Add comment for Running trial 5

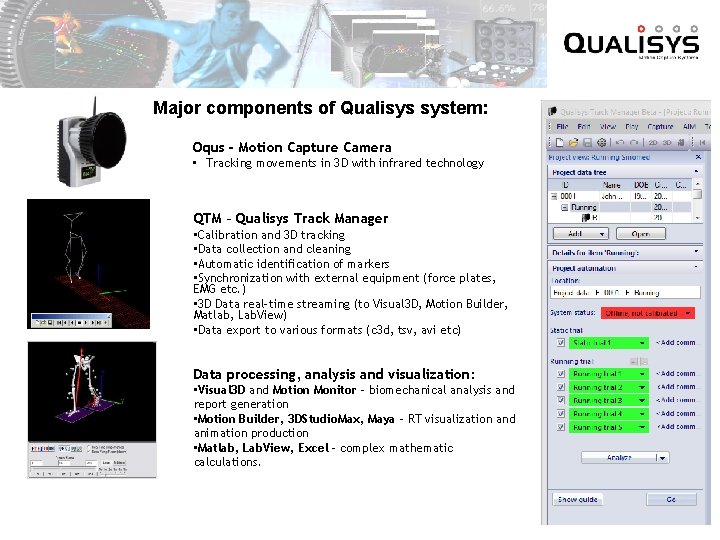(675, 427)
